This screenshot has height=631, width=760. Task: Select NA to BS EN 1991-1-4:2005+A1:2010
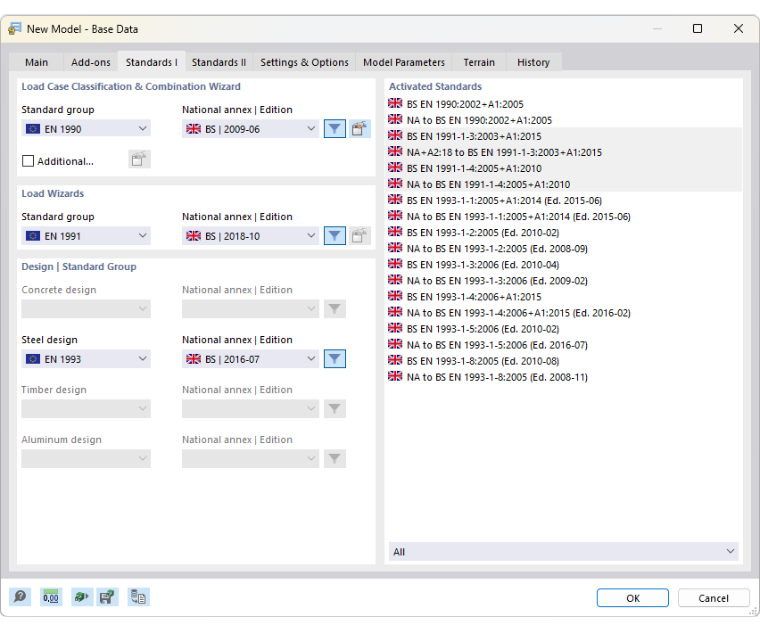click(x=564, y=184)
